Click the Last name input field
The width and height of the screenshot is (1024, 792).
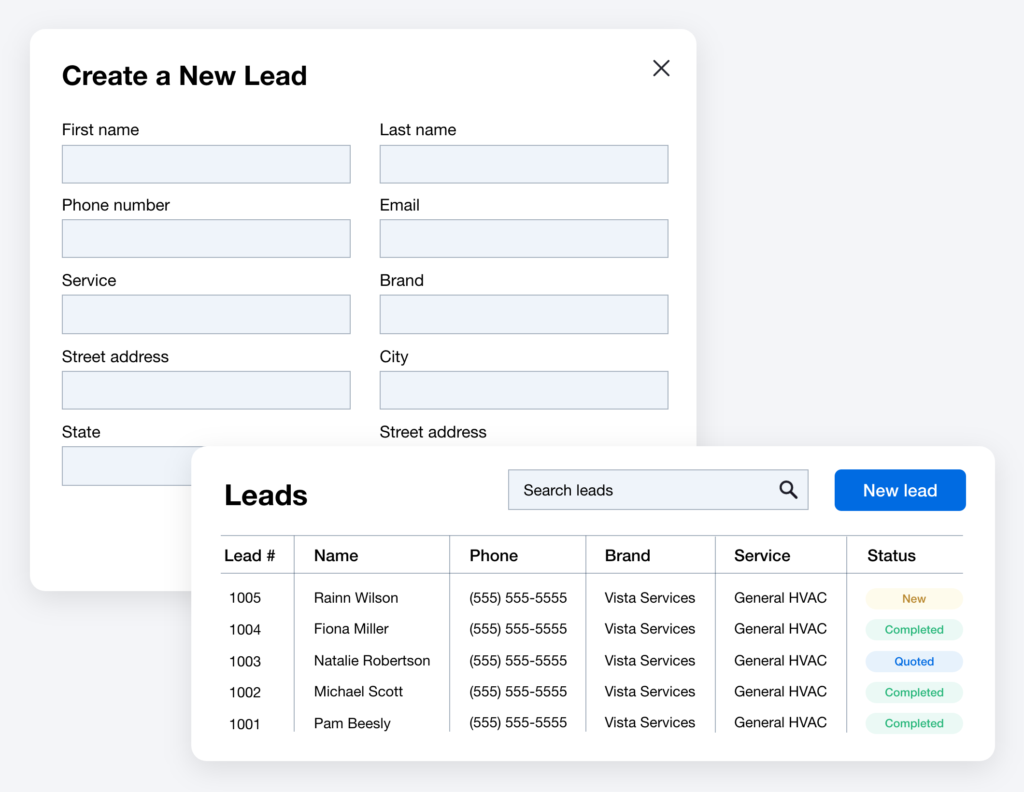tap(524, 164)
